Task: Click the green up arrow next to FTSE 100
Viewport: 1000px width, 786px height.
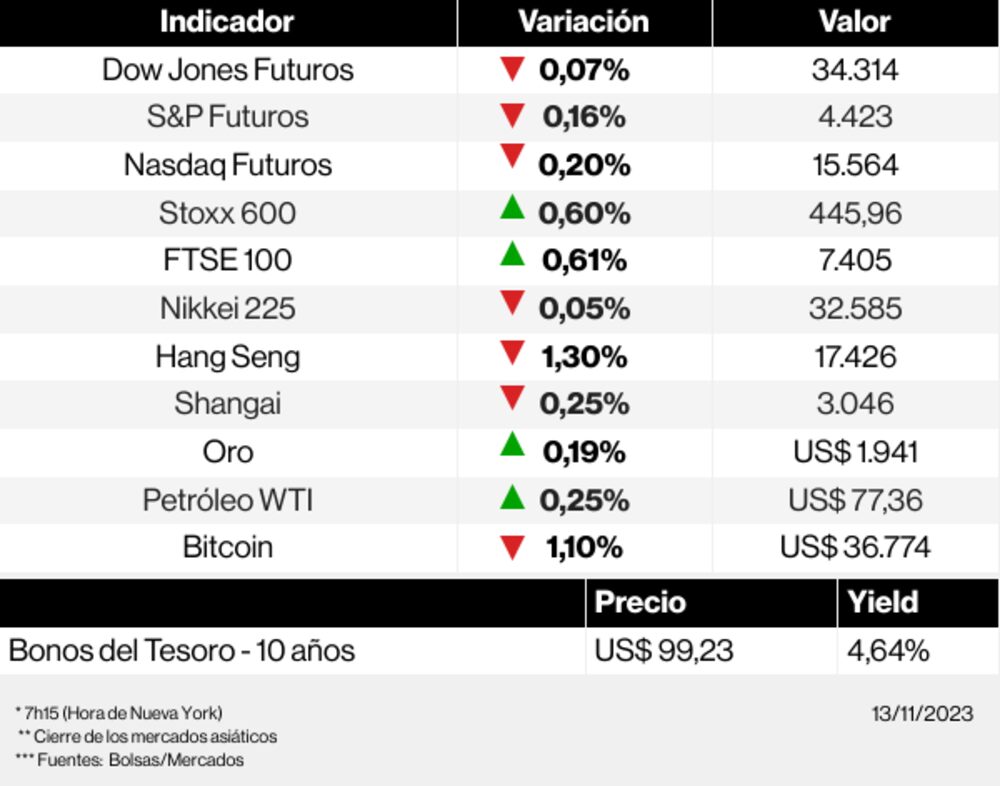Action: [x=512, y=254]
